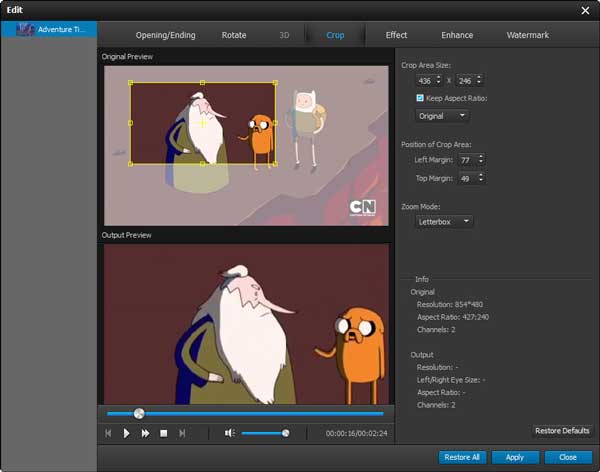This screenshot has width=600, height=472.
Task: Decrease crop height with down arrow
Action: tap(479, 83)
